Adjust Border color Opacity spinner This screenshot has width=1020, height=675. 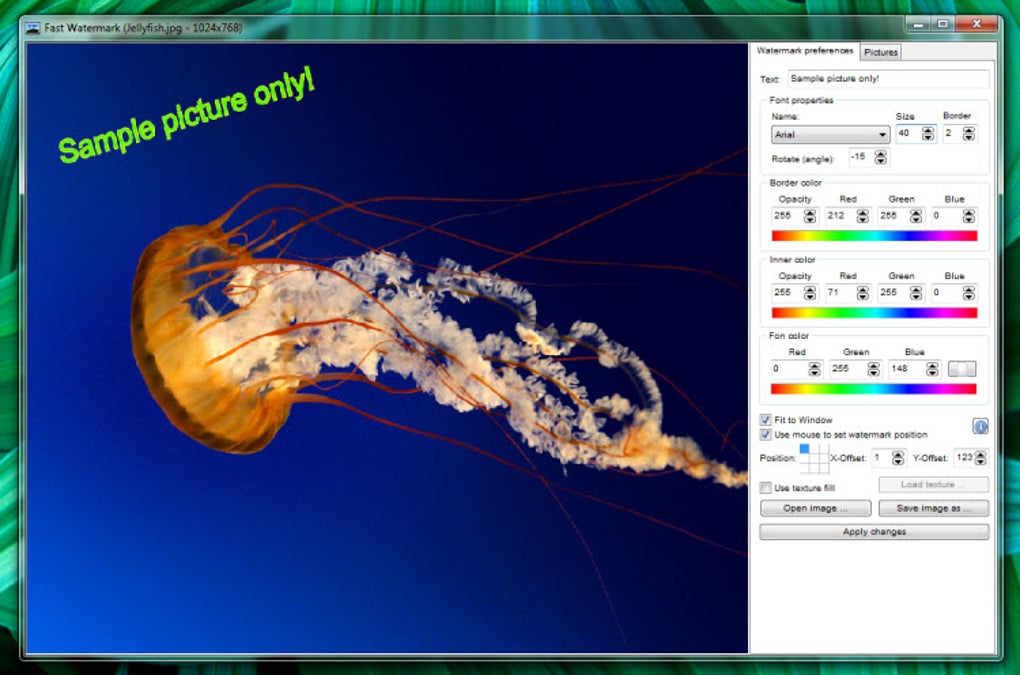[809, 217]
